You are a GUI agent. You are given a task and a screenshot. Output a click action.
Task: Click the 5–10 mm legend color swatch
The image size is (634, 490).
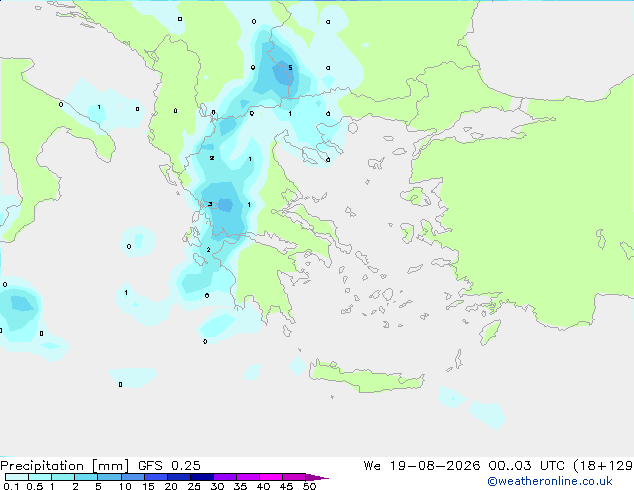(109, 477)
